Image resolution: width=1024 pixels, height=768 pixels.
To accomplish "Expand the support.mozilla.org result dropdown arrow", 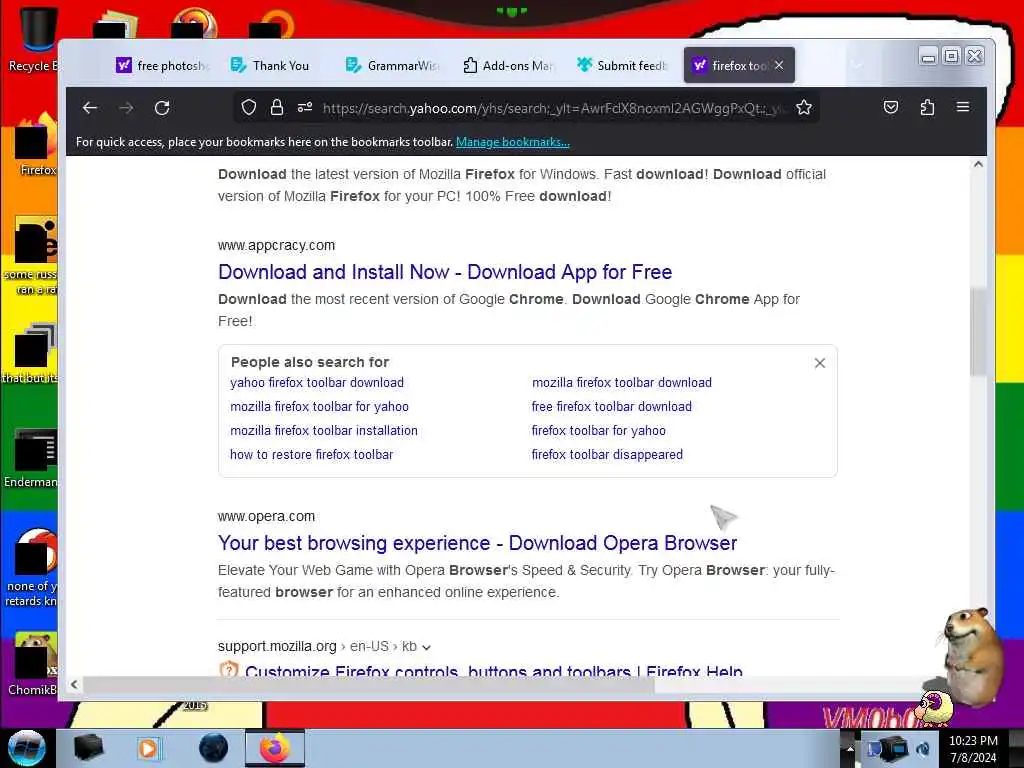I will click(x=426, y=647).
